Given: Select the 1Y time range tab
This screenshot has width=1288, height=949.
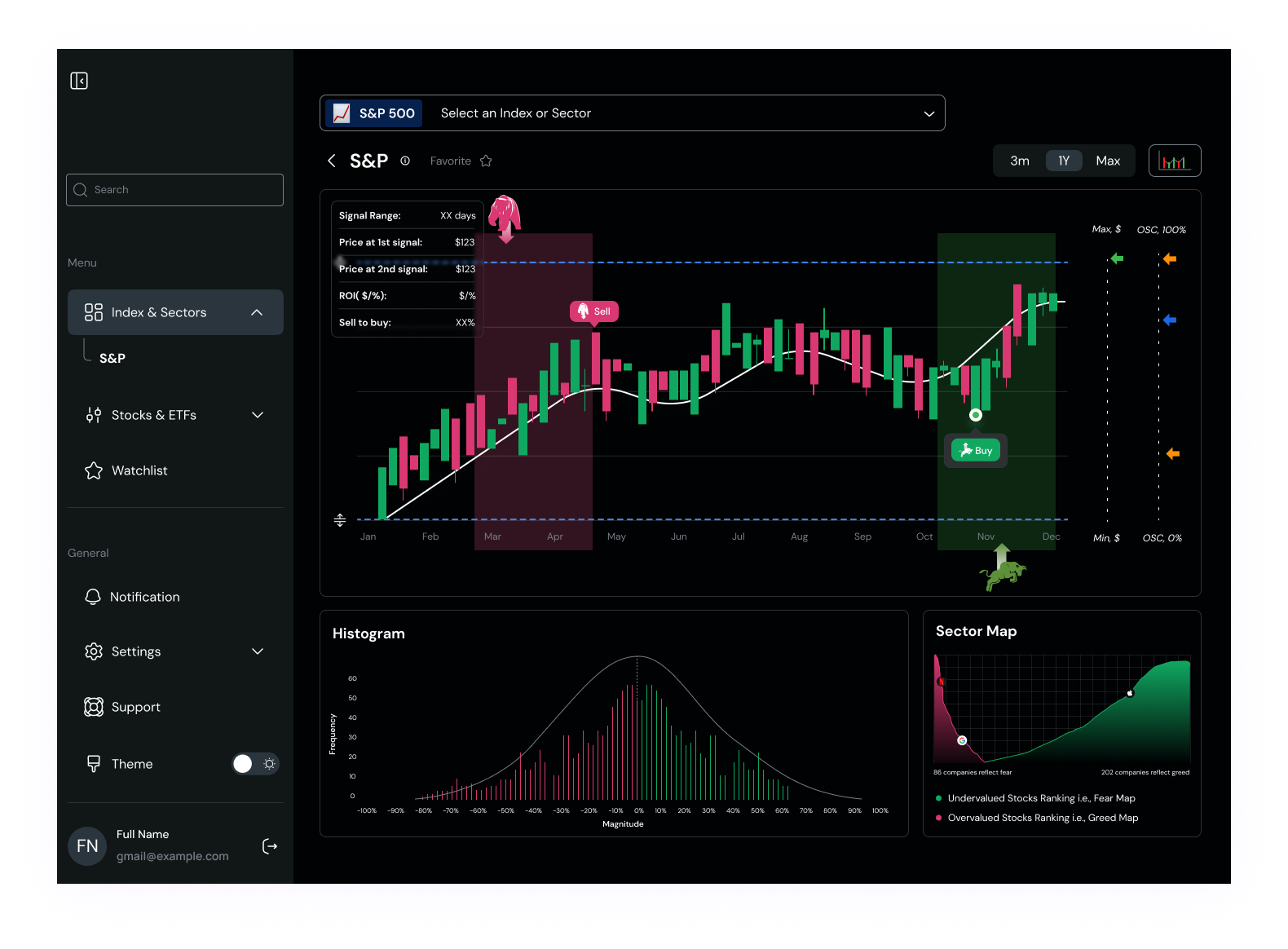Looking at the screenshot, I should click(x=1064, y=161).
